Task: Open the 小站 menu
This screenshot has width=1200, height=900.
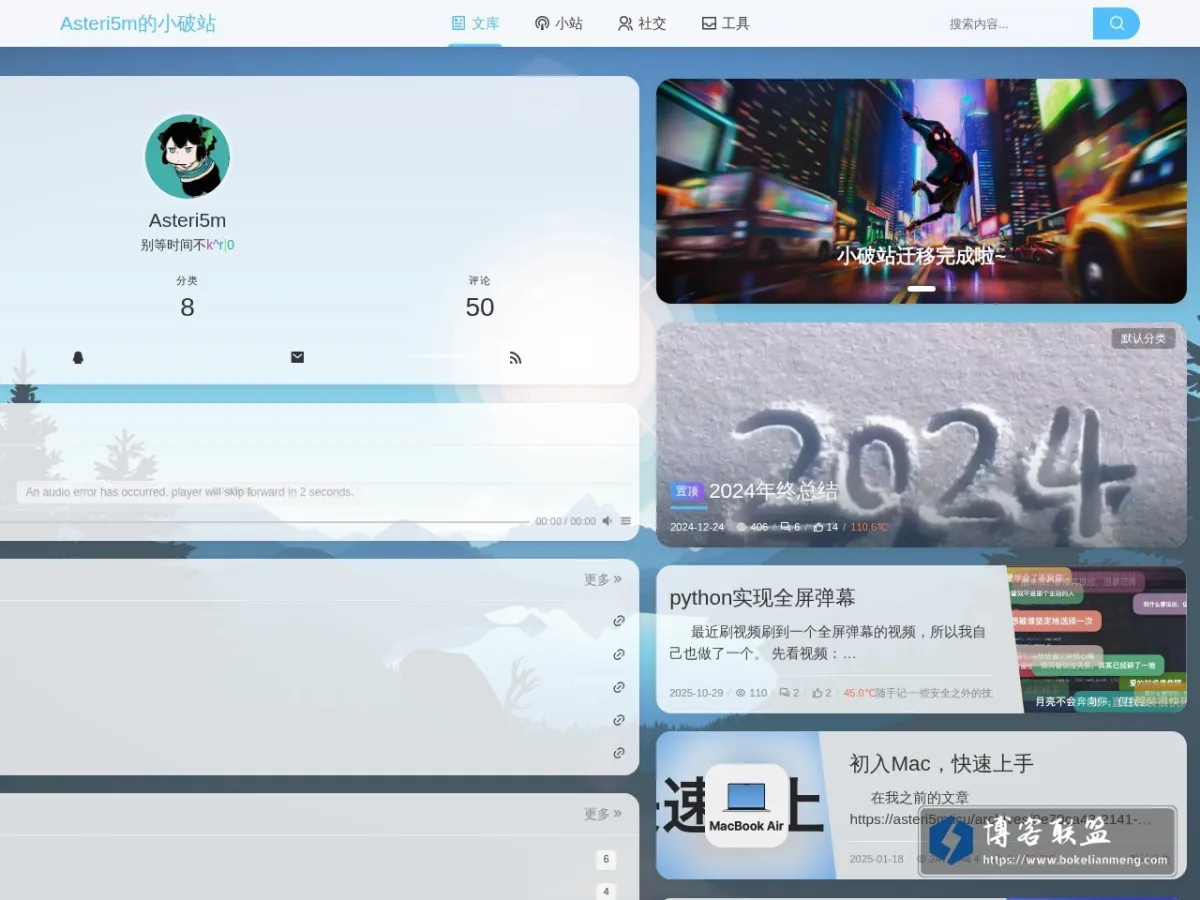Action: [558, 23]
